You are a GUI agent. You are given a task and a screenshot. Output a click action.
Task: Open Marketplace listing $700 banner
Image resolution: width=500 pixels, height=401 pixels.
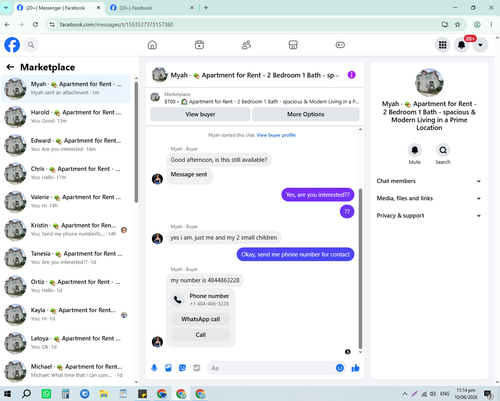pyautogui.click(x=255, y=98)
